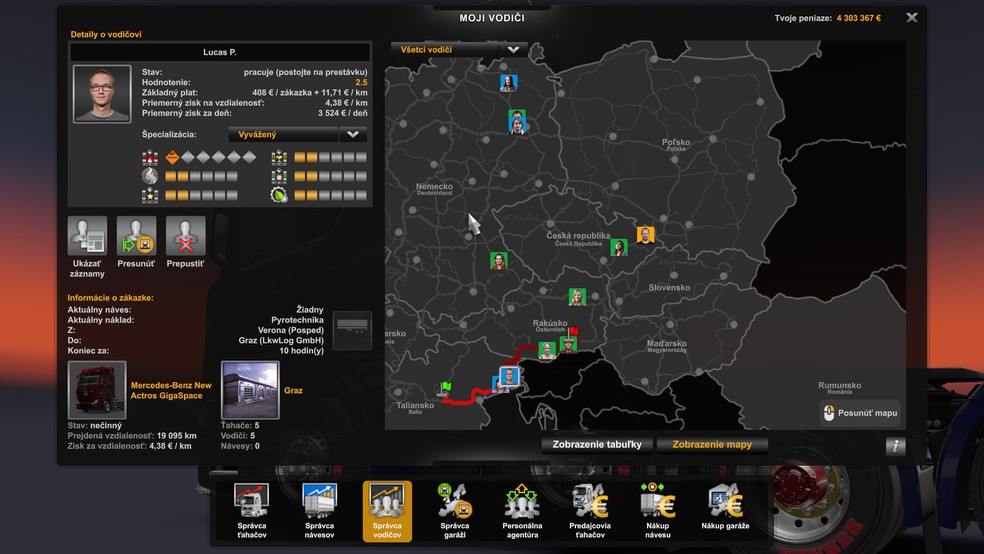984x554 pixels.
Task: Click the trailer icon in job info
Action: pos(352,329)
